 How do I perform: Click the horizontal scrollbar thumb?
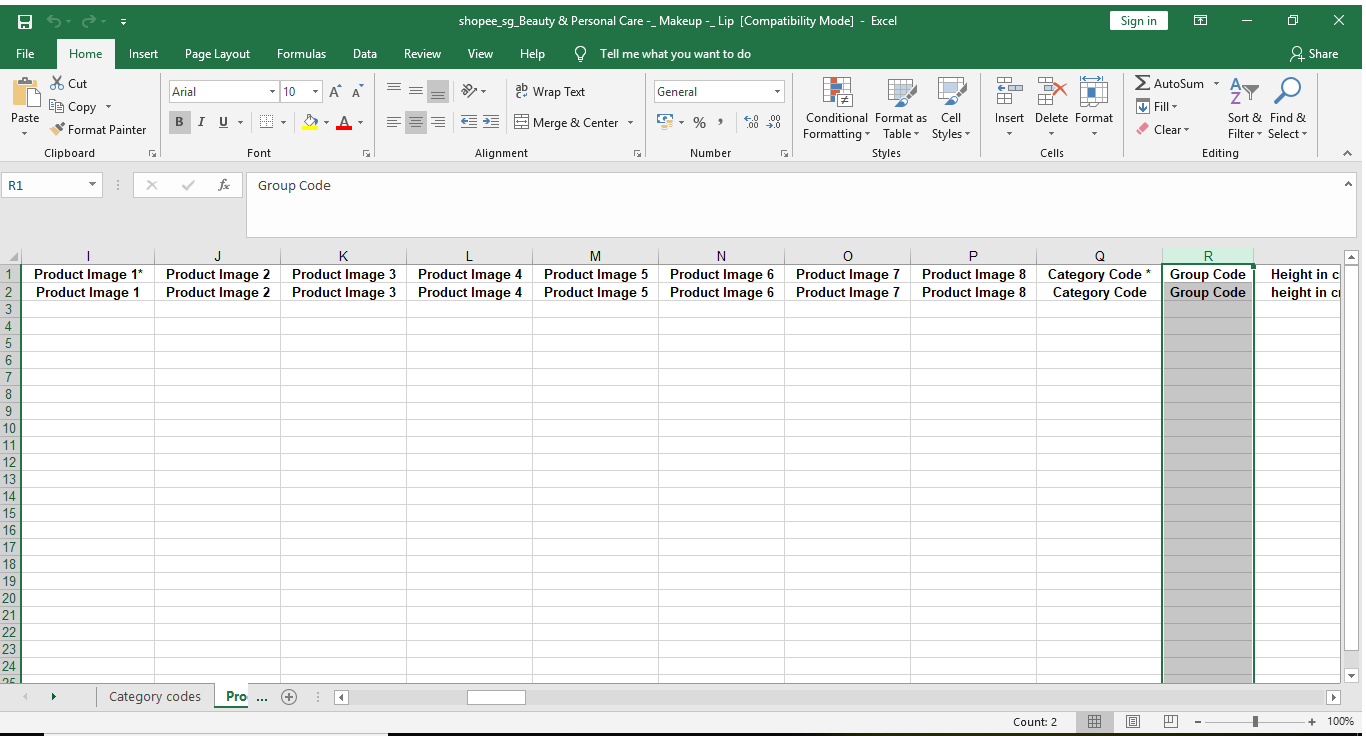point(496,697)
